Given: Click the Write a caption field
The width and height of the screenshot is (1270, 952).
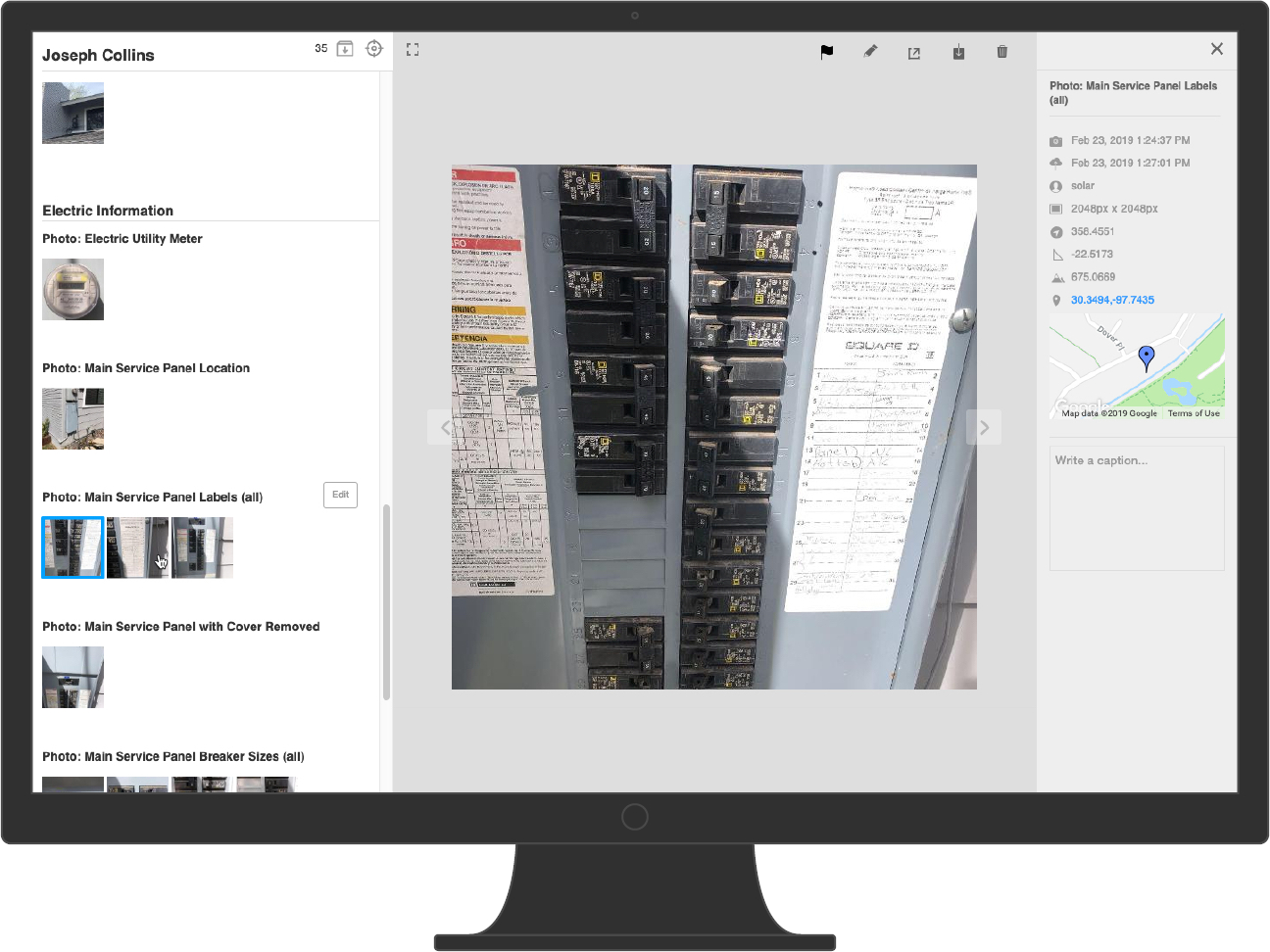Looking at the screenshot, I should pos(1137,507).
